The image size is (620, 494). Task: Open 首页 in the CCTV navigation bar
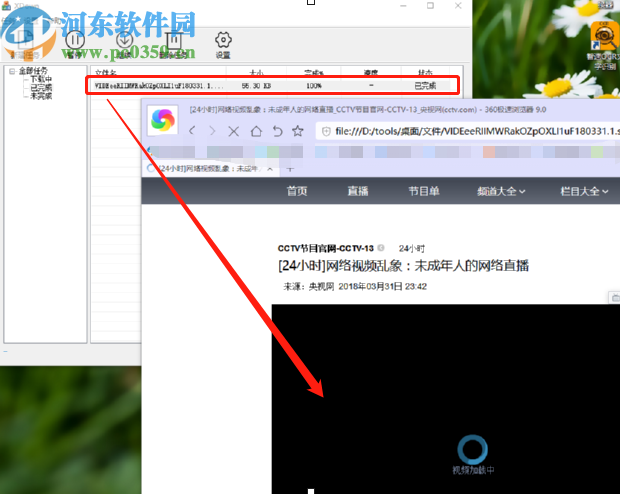pos(297,191)
